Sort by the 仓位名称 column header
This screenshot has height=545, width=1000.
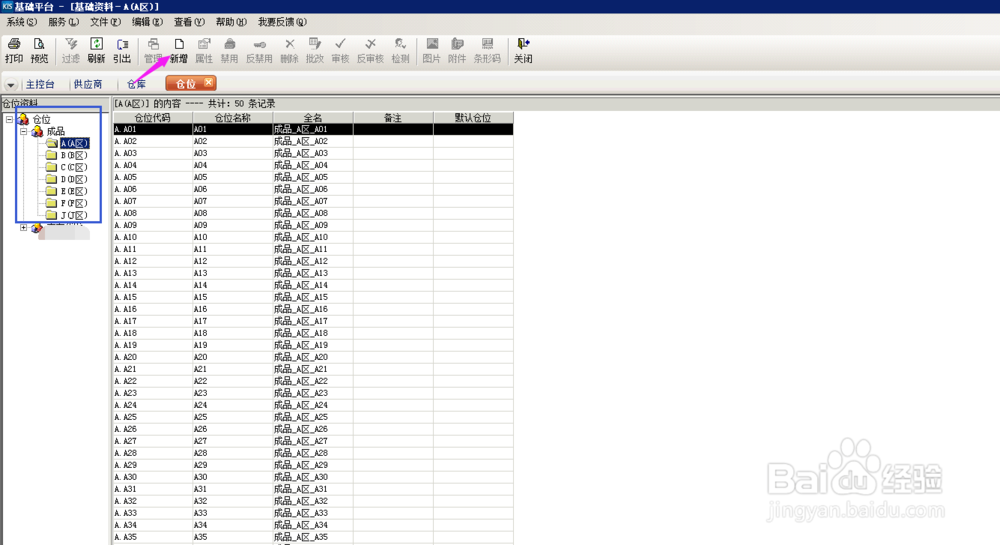tap(233, 118)
